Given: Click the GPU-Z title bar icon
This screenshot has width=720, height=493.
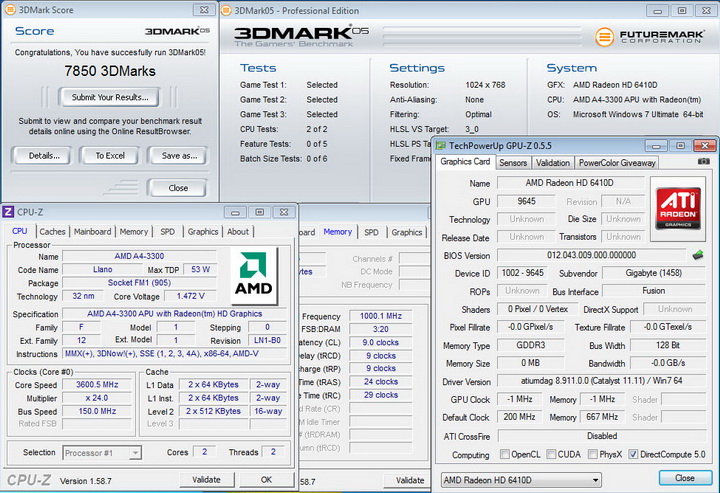Looking at the screenshot, I should pos(441,146).
